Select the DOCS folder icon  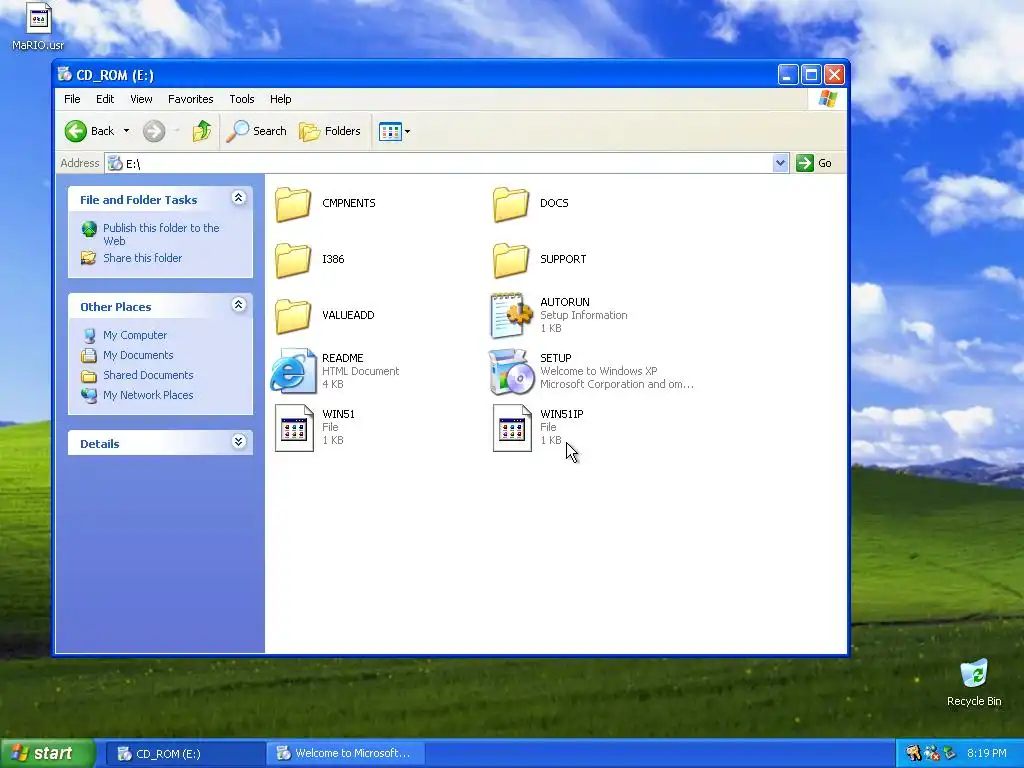pos(511,204)
